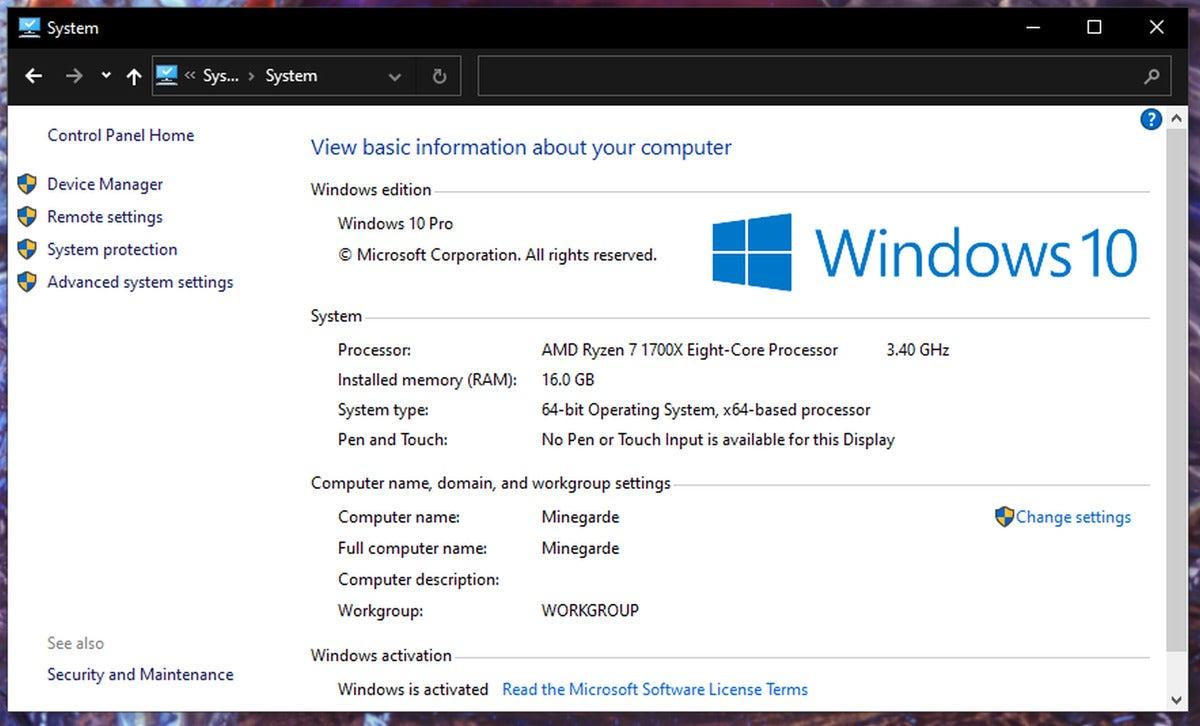Screen dimensions: 1200x726
Task: Click the Up navigation arrow icon
Action: (x=133, y=75)
